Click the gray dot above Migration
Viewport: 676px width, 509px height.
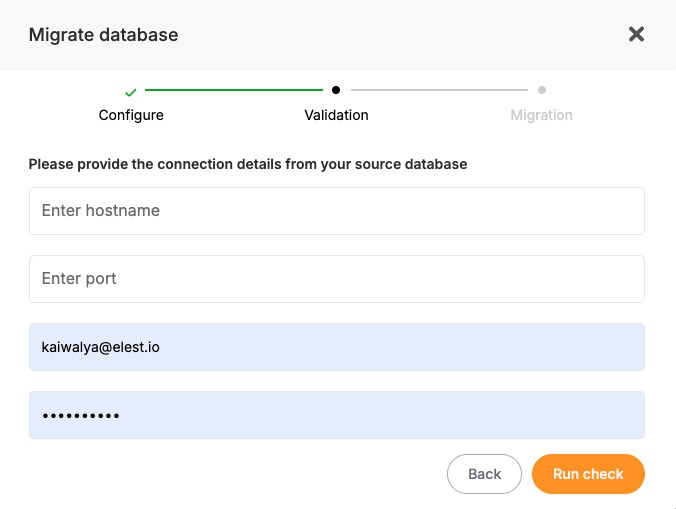pyautogui.click(x=541, y=90)
